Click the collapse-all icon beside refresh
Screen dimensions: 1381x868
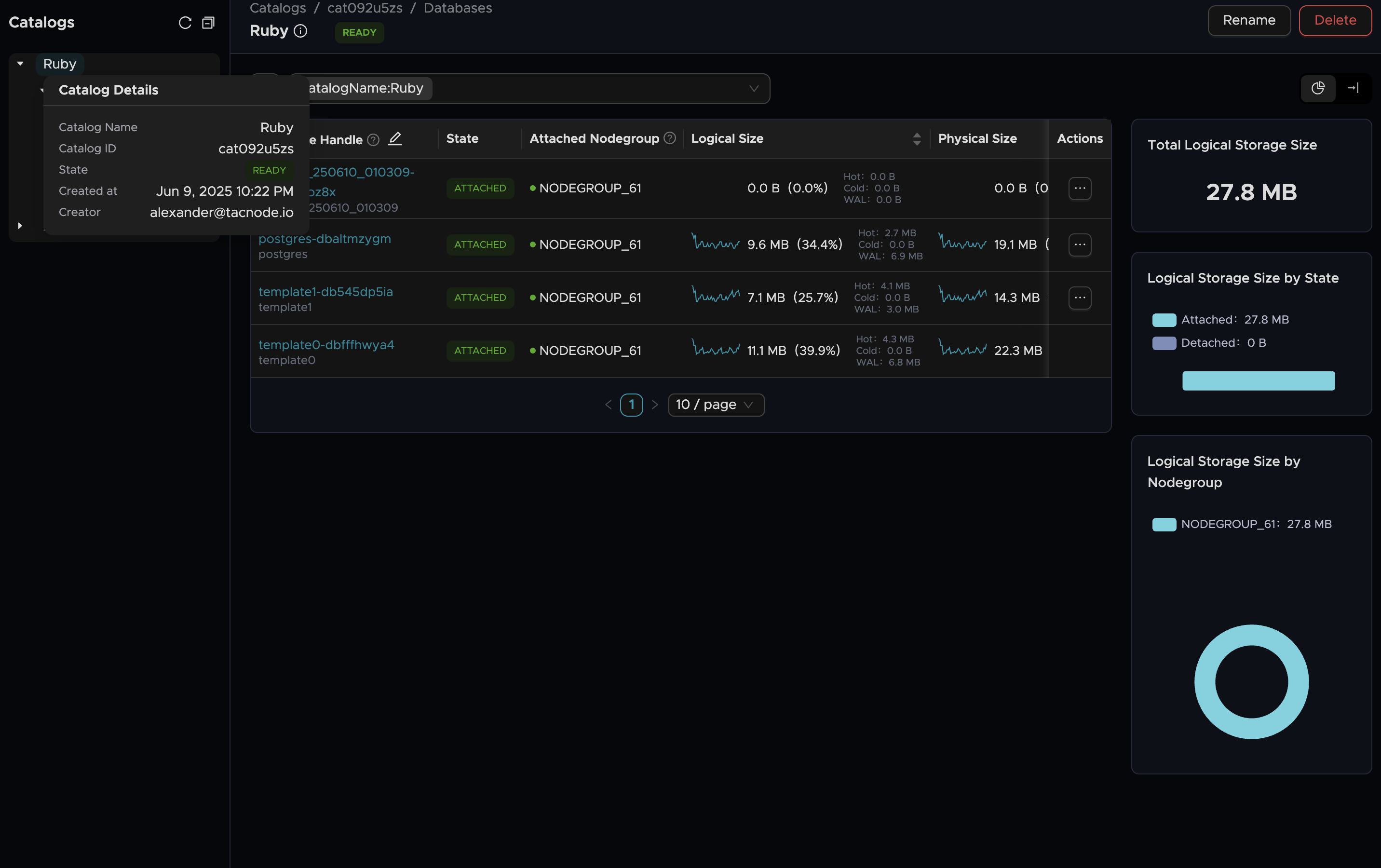(208, 23)
